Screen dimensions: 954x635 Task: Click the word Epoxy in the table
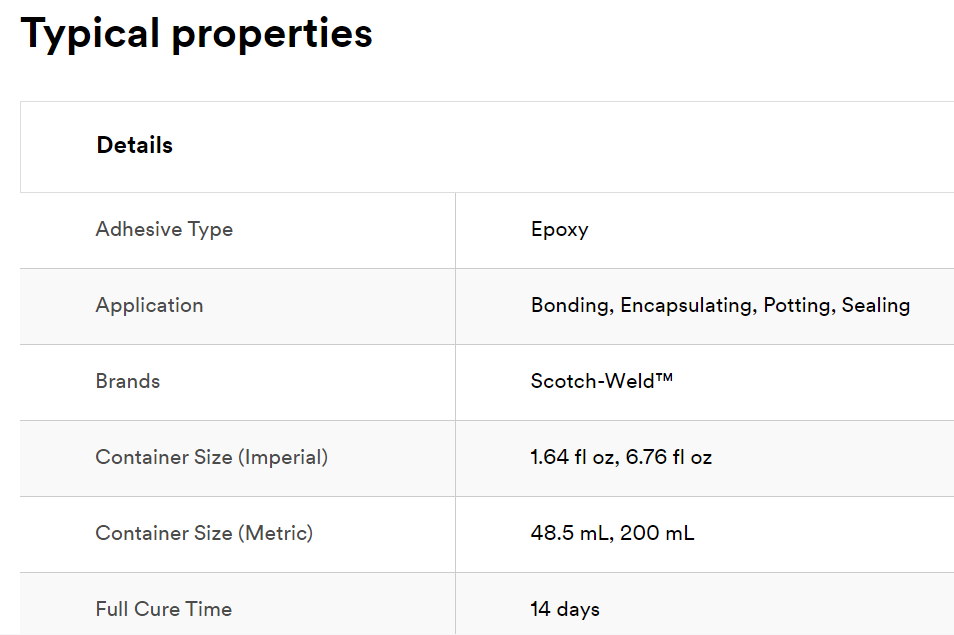click(x=560, y=230)
